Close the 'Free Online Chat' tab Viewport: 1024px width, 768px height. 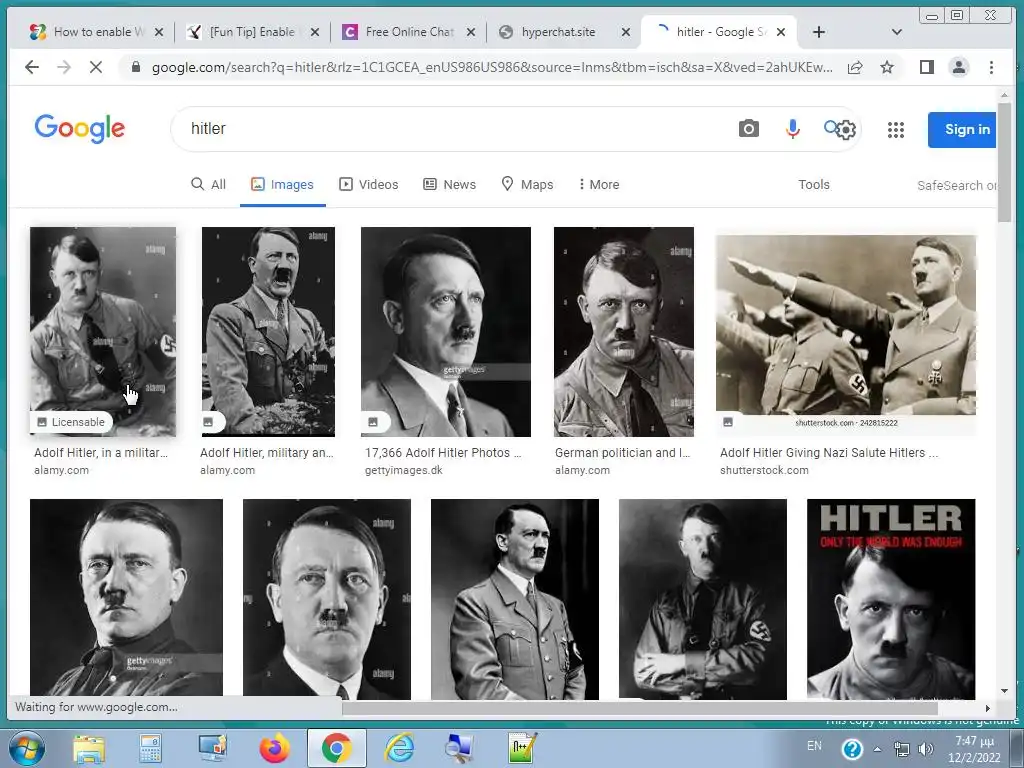coord(470,32)
